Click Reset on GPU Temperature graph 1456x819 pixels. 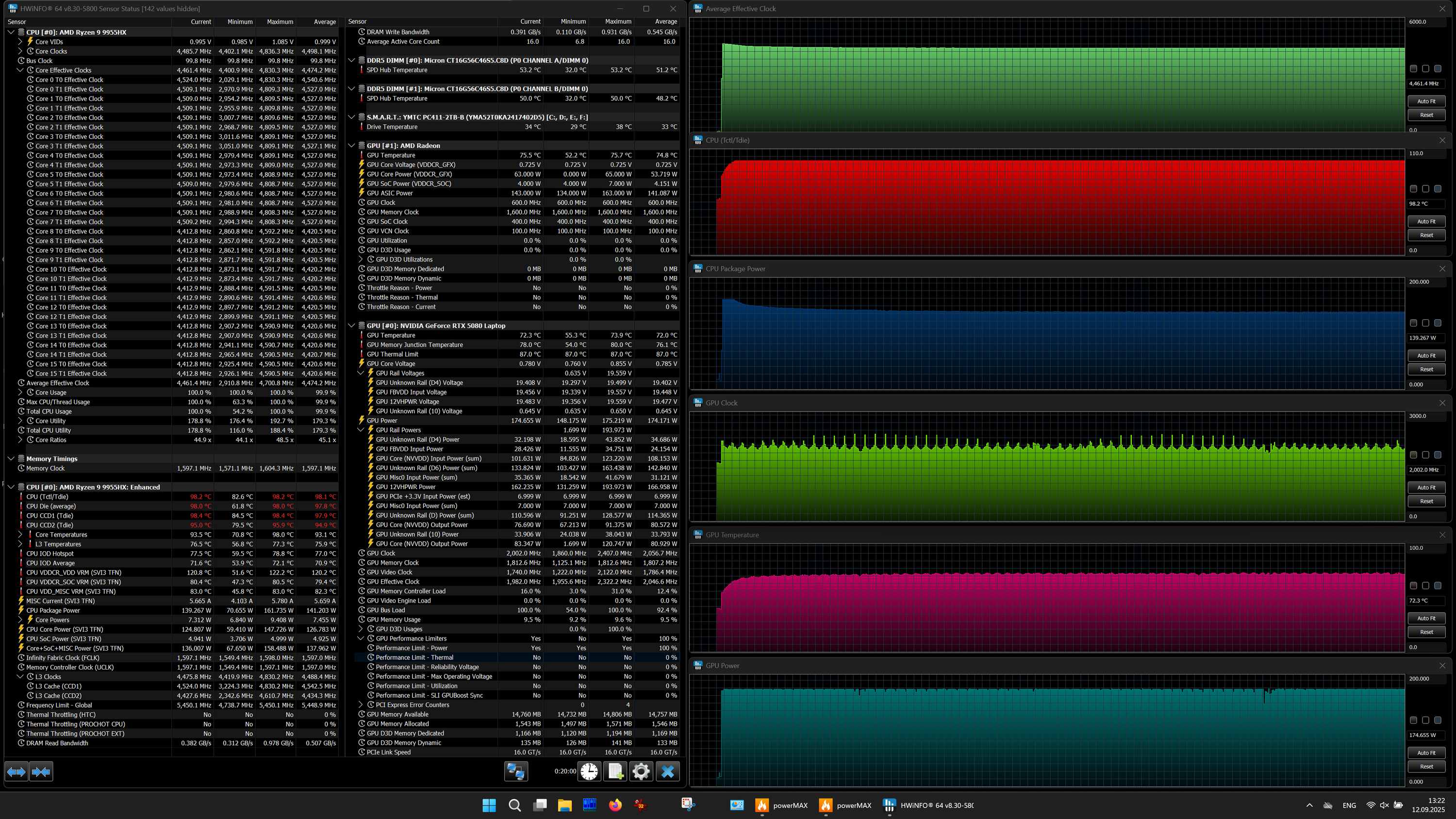click(1426, 632)
